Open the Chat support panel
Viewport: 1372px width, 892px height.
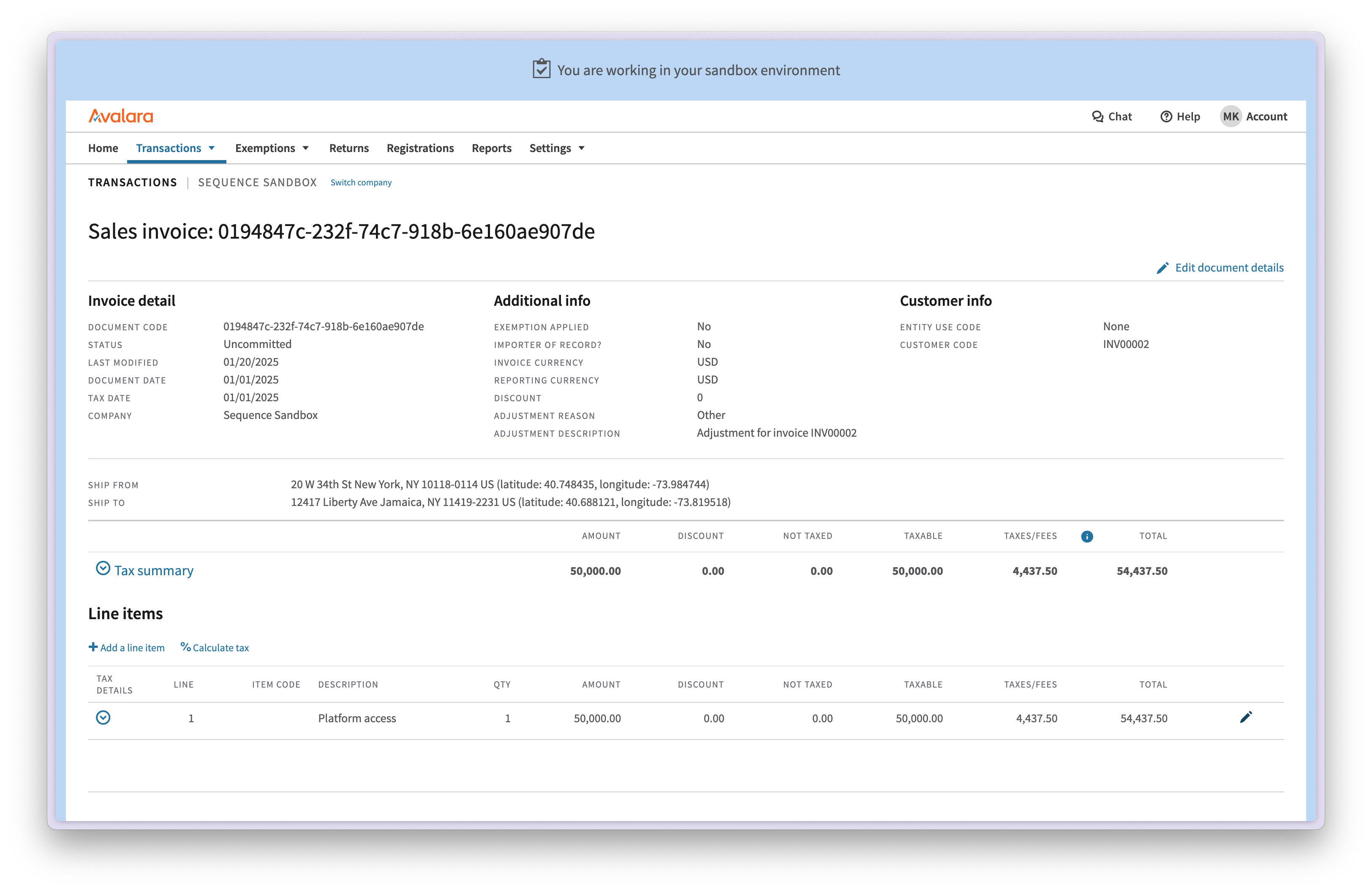(1112, 117)
